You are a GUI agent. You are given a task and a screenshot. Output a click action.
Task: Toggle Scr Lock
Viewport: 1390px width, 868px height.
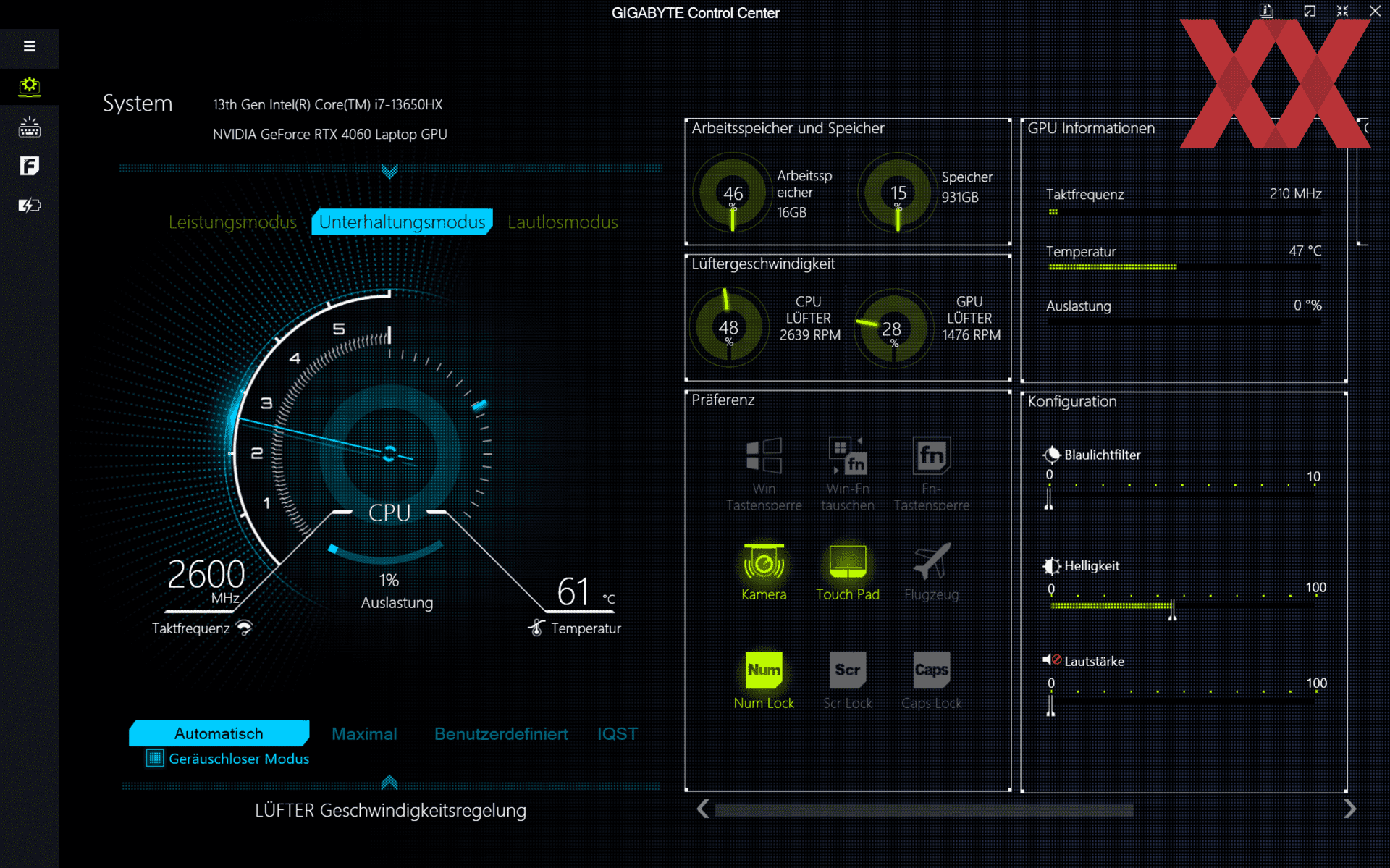[848, 681]
